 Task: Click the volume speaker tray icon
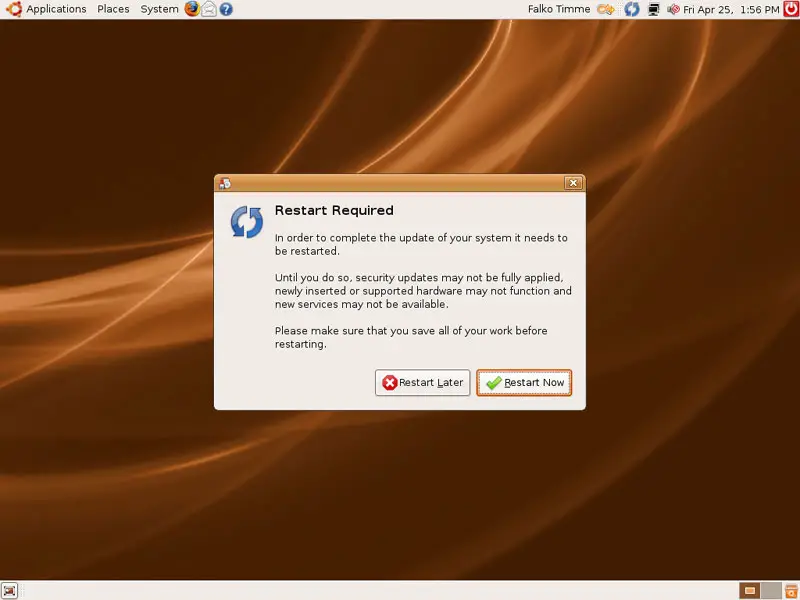tap(673, 9)
